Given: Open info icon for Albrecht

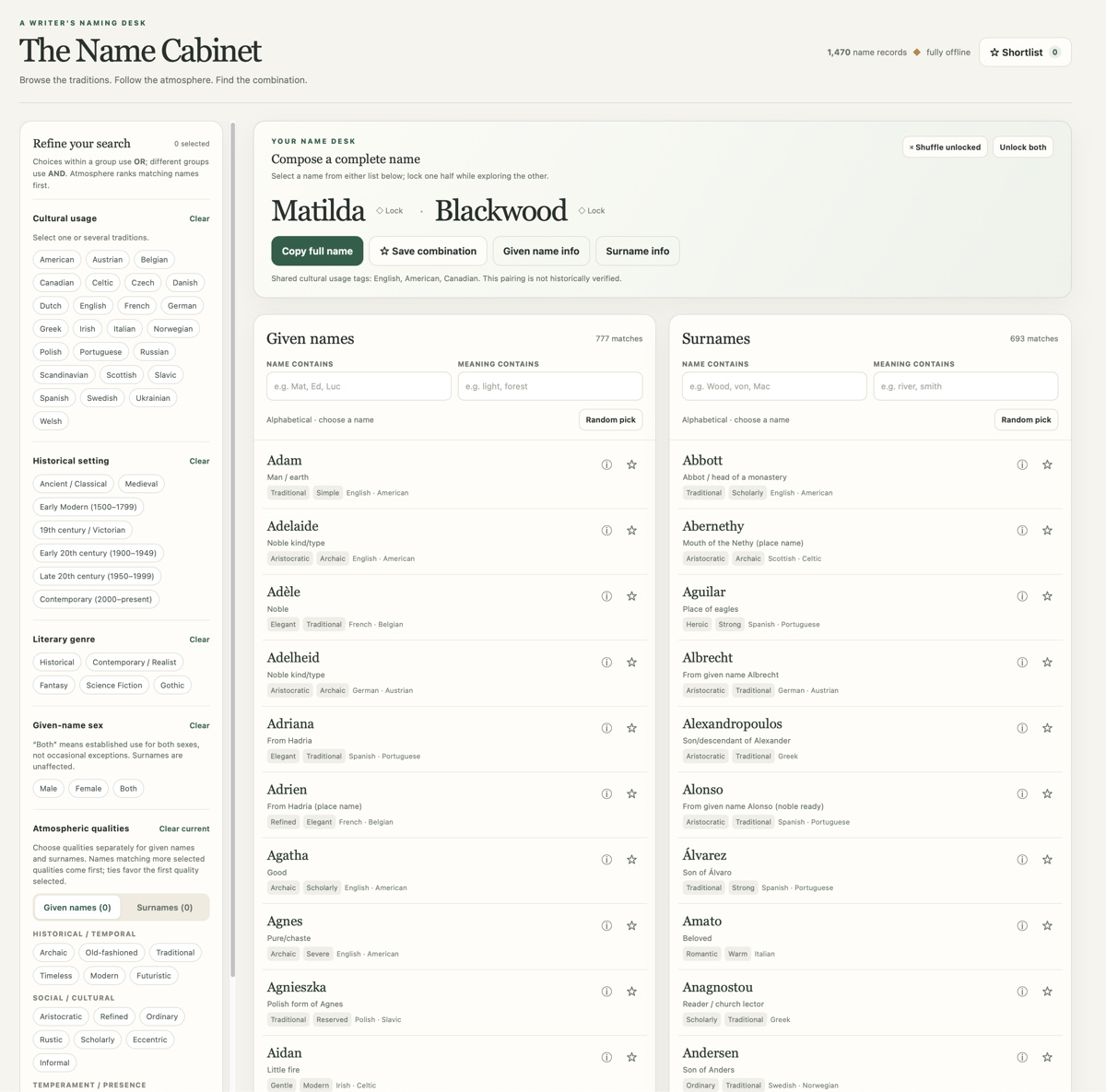Looking at the screenshot, I should (x=1022, y=663).
